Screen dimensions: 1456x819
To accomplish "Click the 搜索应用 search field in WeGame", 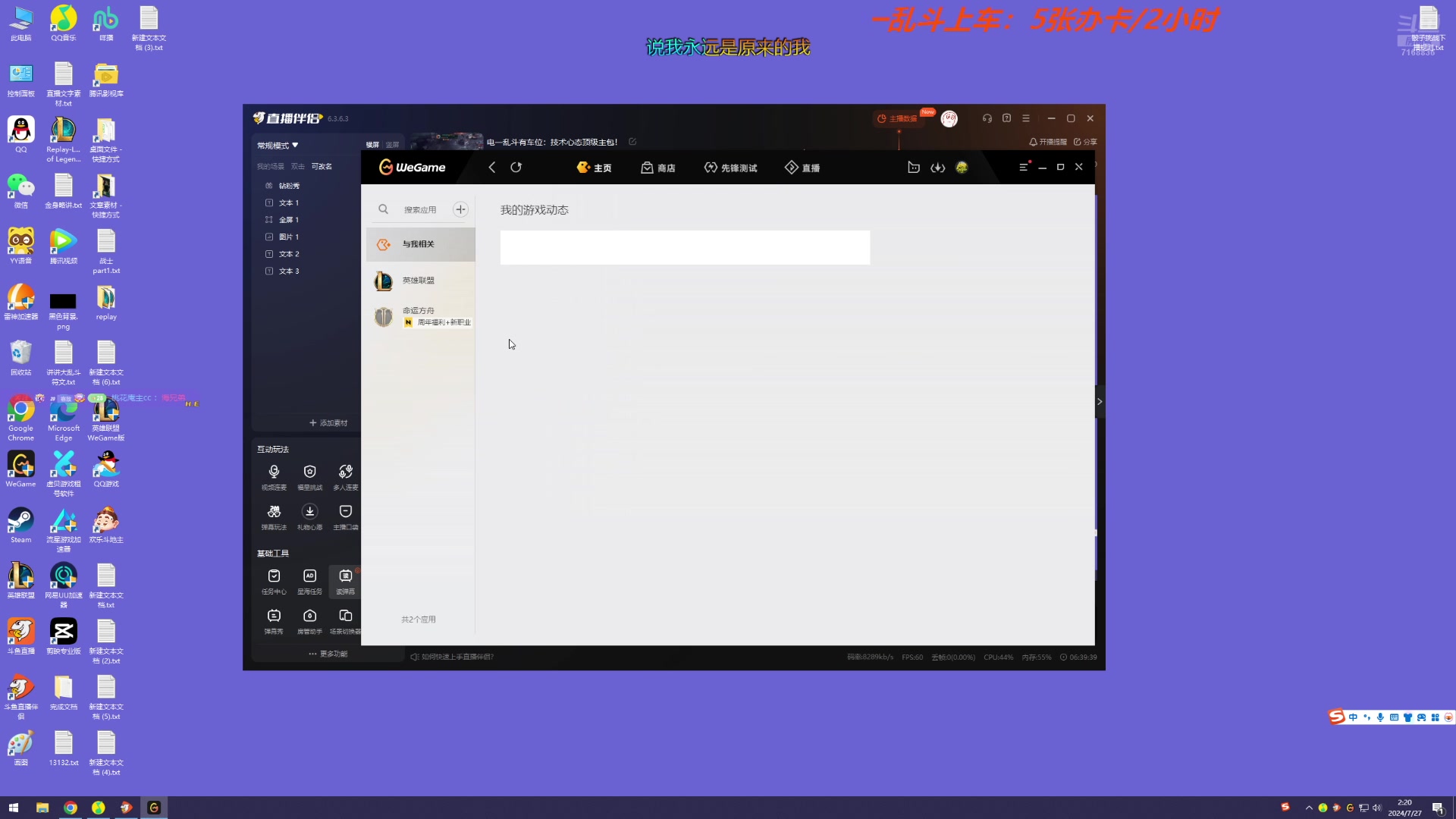I will coord(420,210).
